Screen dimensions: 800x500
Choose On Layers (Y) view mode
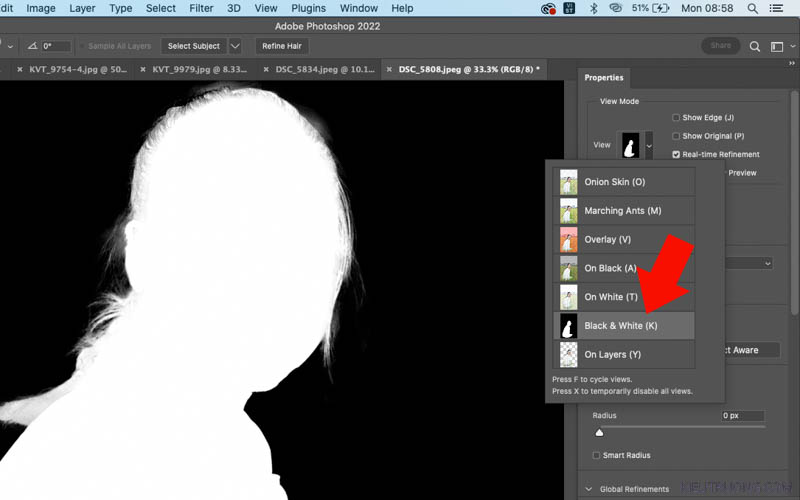[624, 355]
